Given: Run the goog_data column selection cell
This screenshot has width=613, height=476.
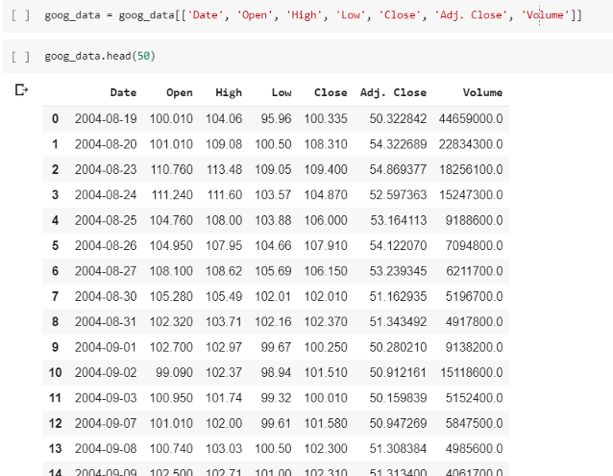Looking at the screenshot, I should (20, 15).
